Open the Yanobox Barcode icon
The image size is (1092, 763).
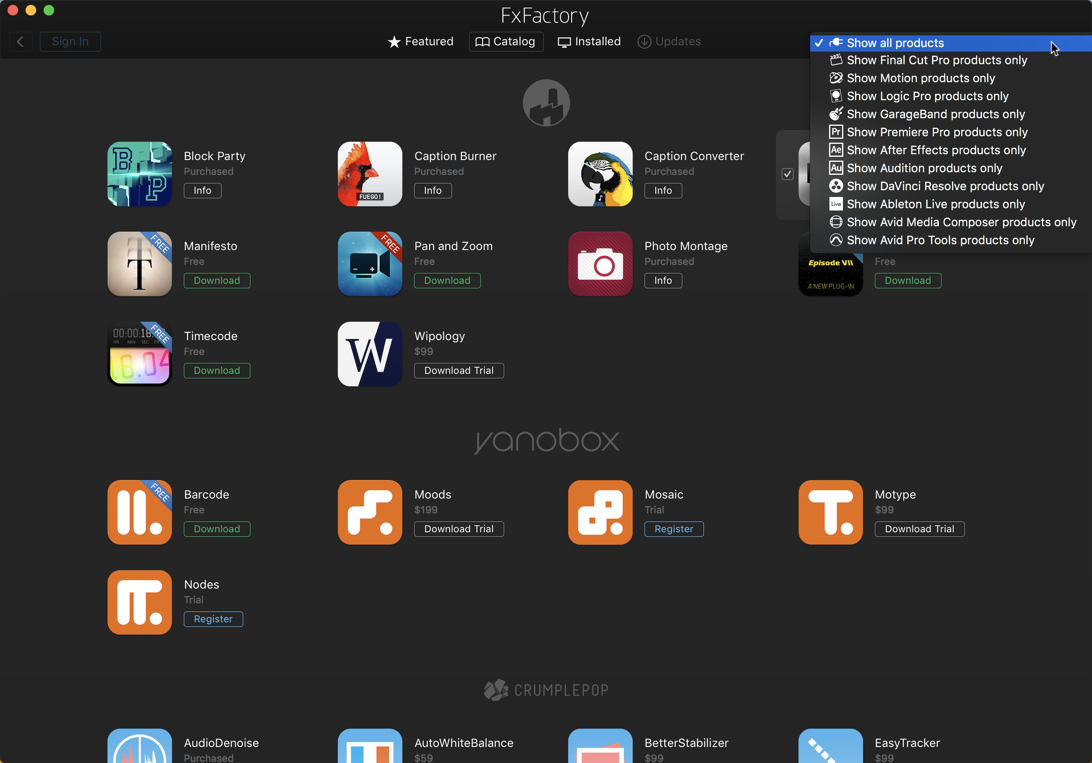(139, 512)
